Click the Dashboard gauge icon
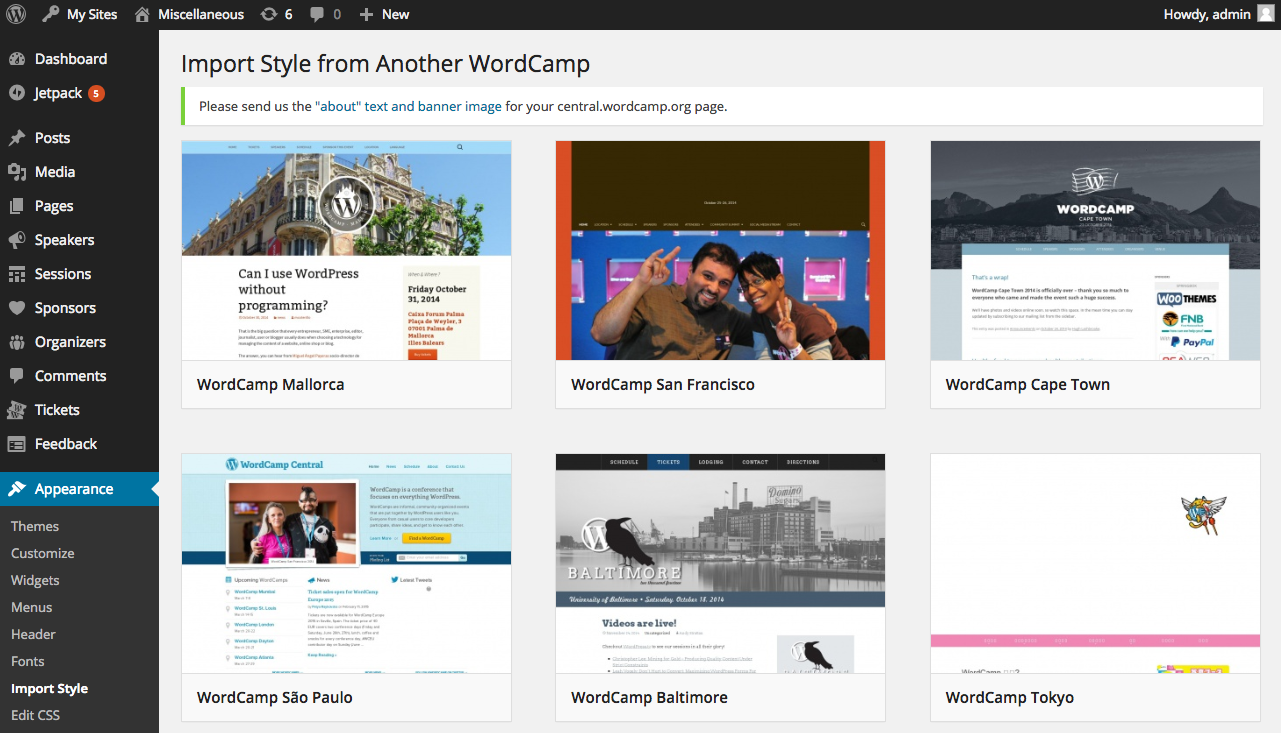The height and width of the screenshot is (733, 1281). point(17,59)
